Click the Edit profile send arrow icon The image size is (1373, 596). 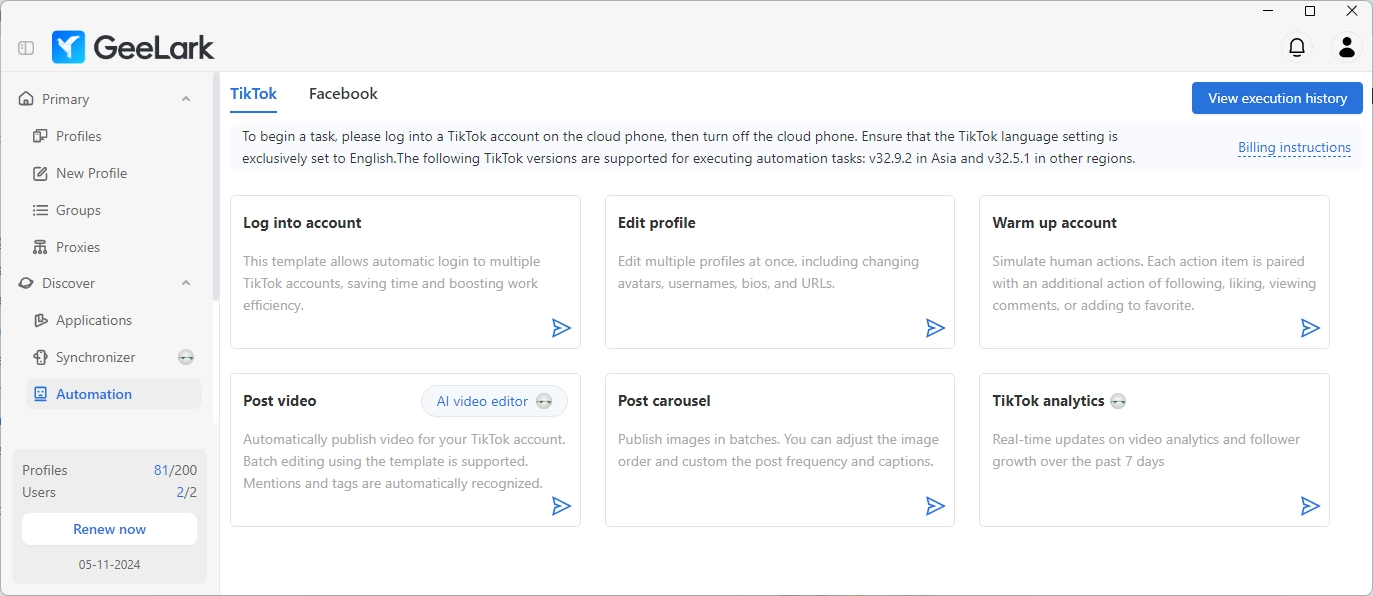pos(935,328)
